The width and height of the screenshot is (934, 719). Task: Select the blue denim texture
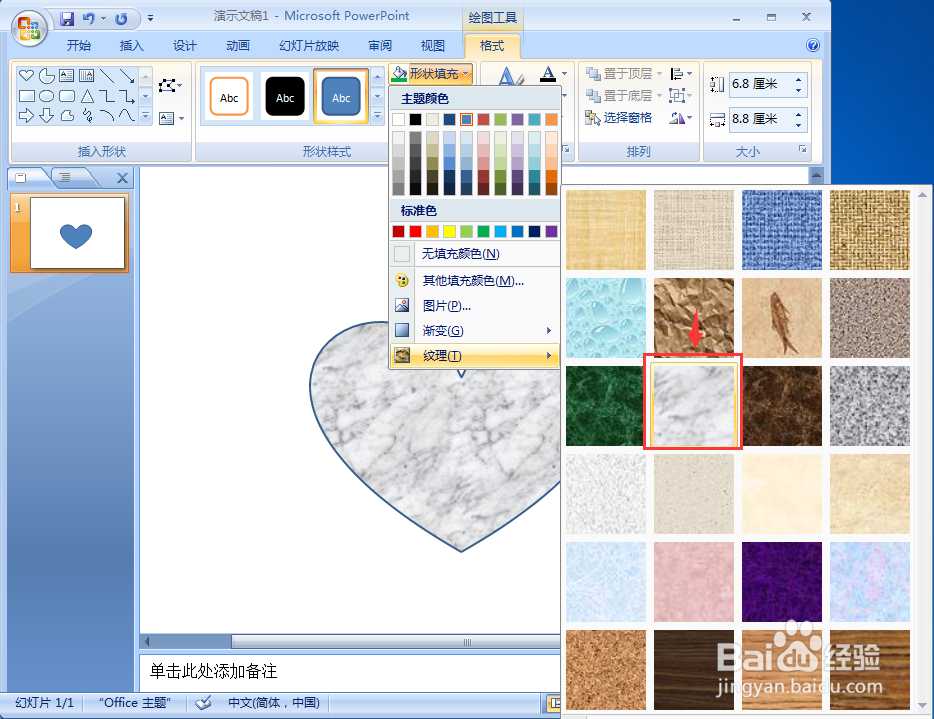(x=782, y=230)
